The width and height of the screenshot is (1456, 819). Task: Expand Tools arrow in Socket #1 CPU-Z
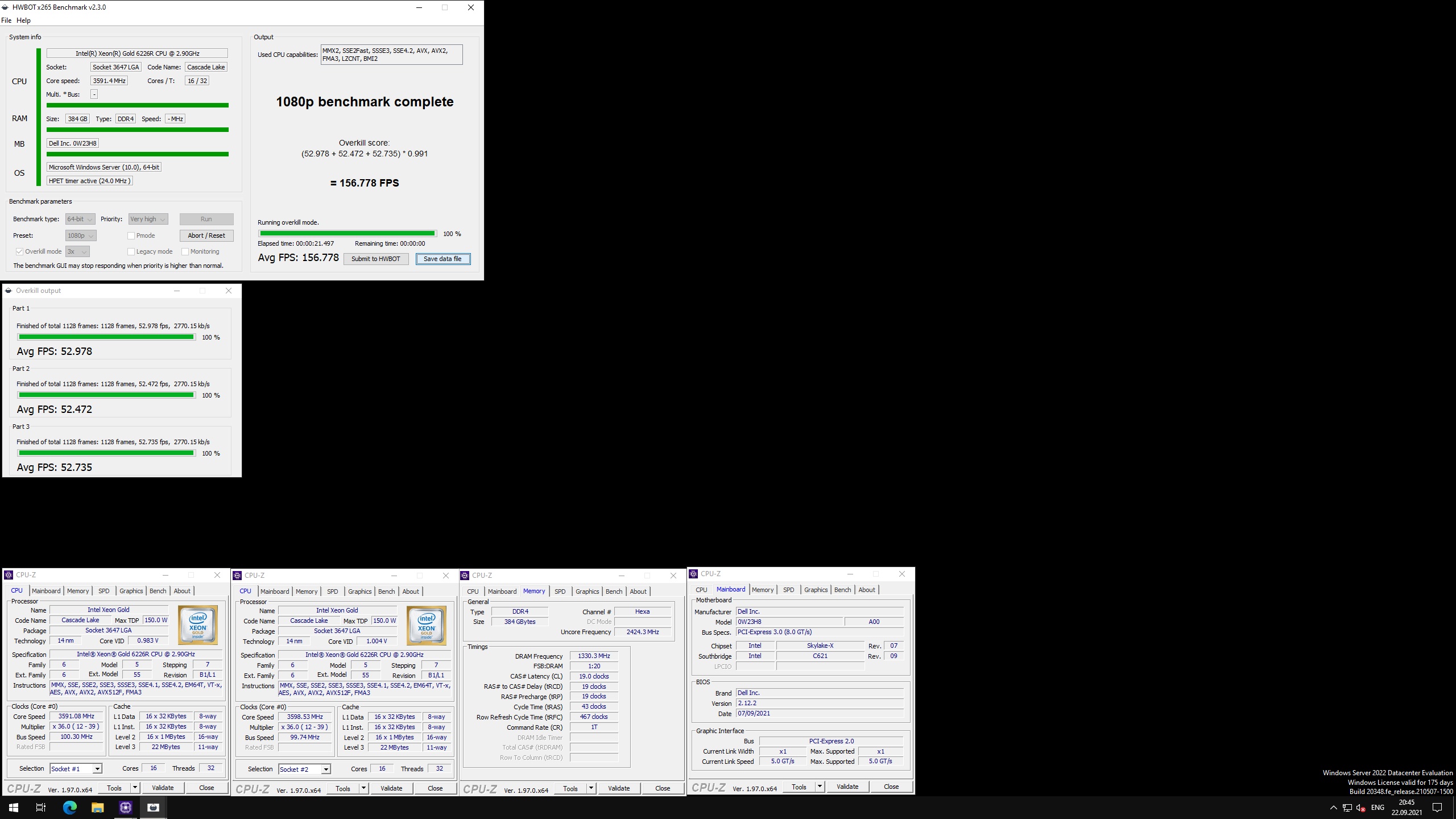(135, 788)
